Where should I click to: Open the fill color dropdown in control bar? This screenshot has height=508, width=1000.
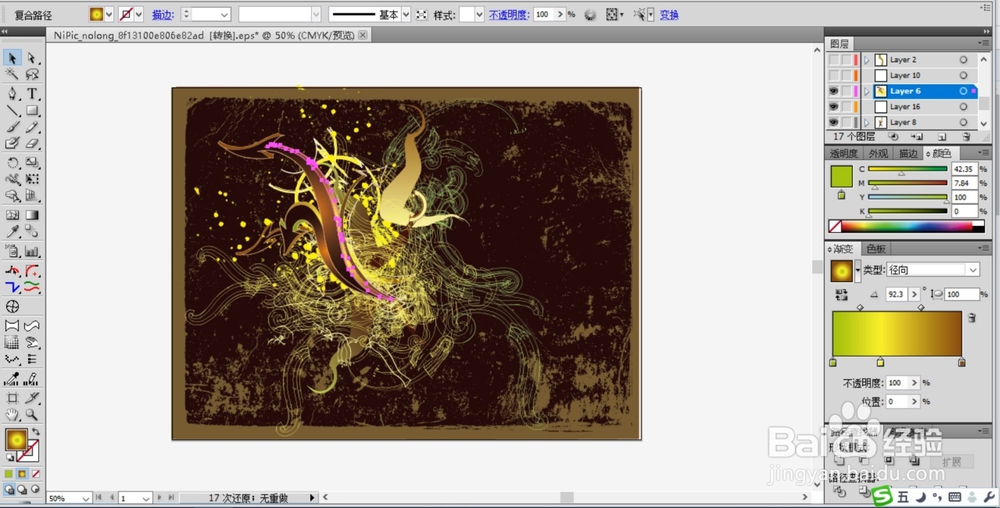[109, 14]
